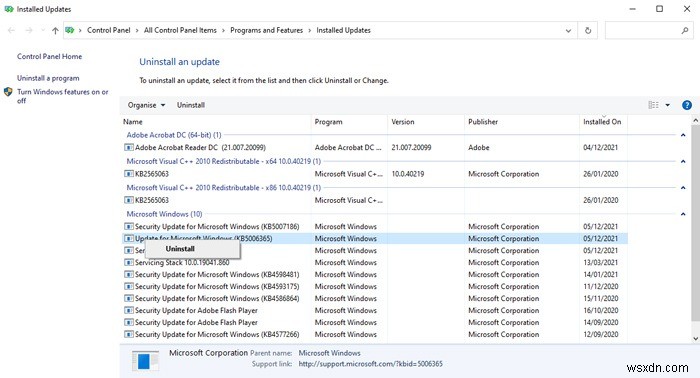Open recent locations dropdown next to forward arrow
The image size is (700, 378).
(x=42, y=30)
